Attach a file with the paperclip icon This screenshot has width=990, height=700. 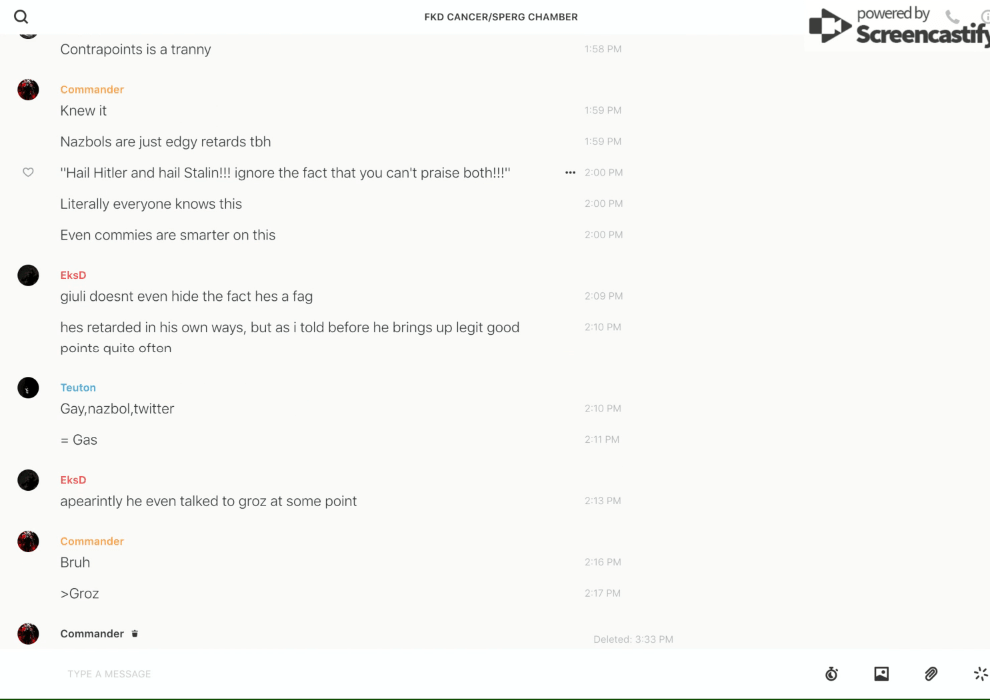tap(931, 674)
